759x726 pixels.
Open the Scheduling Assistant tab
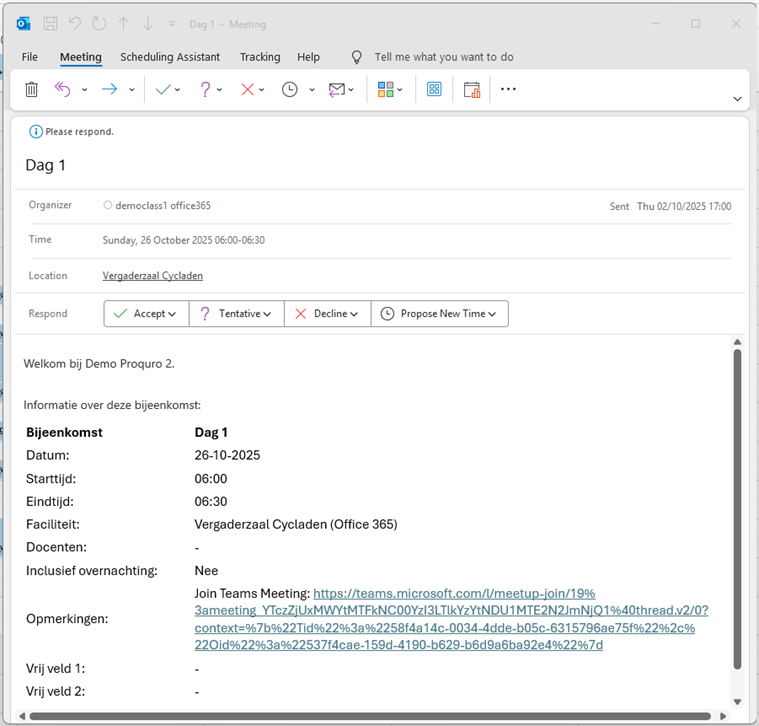tap(170, 57)
